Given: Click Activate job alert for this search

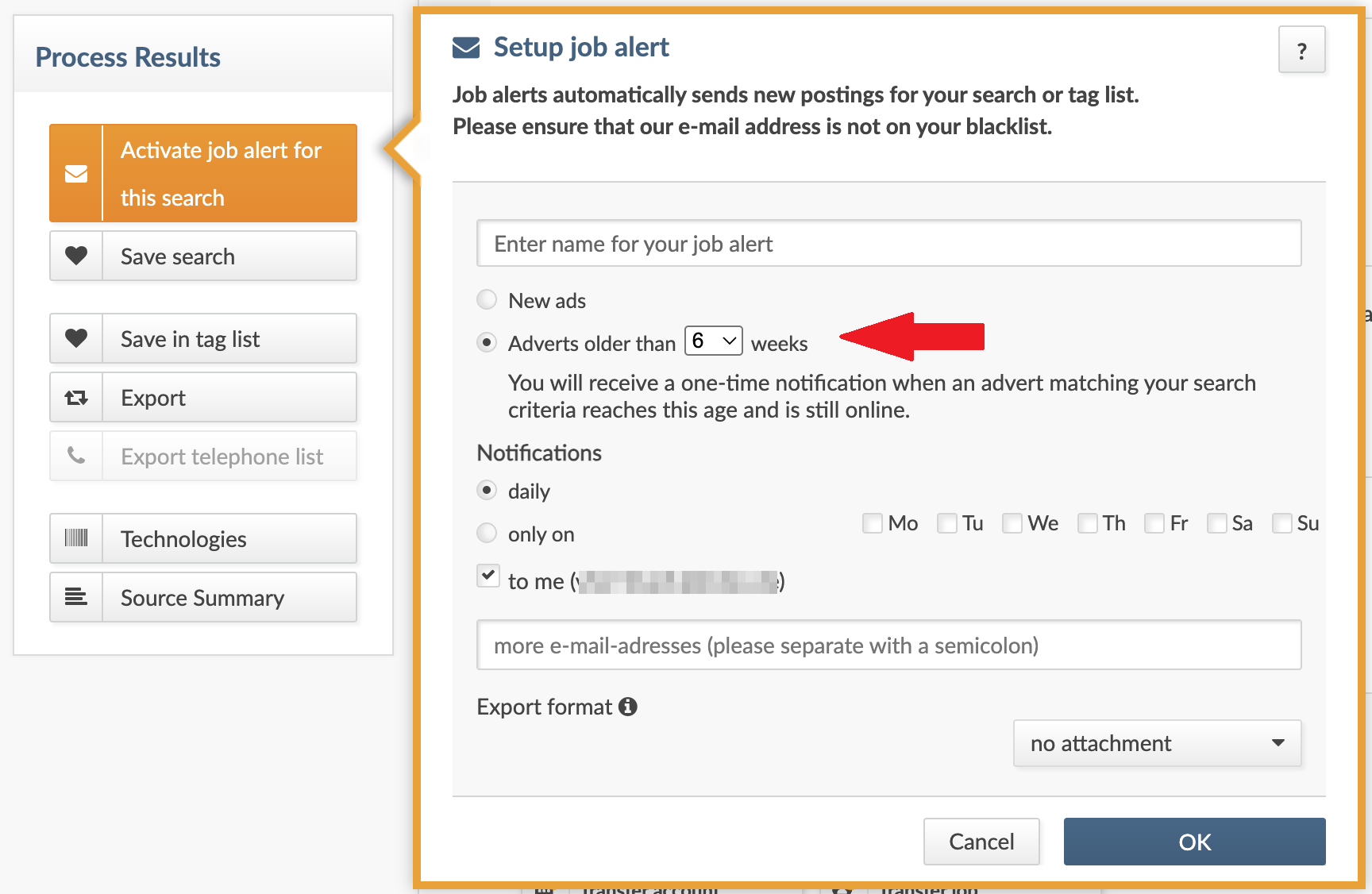Looking at the screenshot, I should coord(203,173).
